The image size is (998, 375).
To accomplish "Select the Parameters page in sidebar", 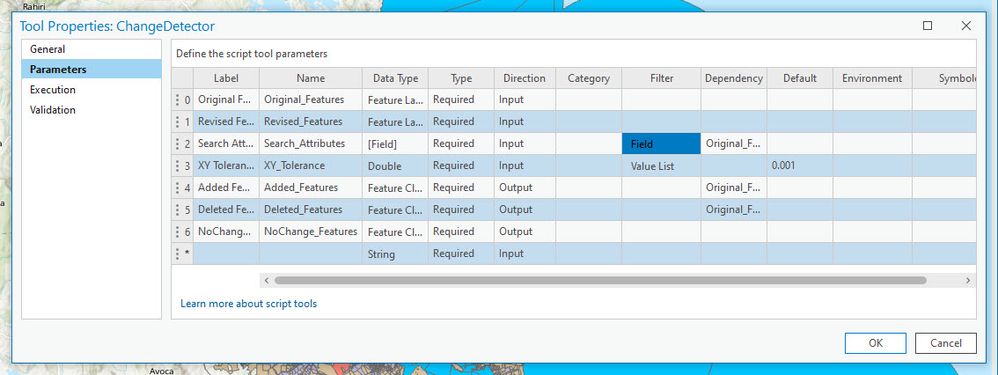I will coord(91,69).
